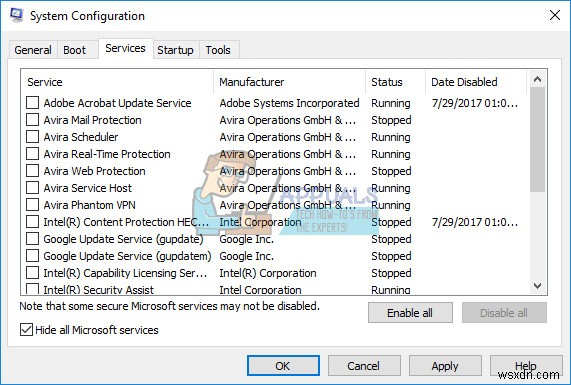Enable Avira Phantom VPN checkbox
This screenshot has width=571, height=385.
point(32,205)
